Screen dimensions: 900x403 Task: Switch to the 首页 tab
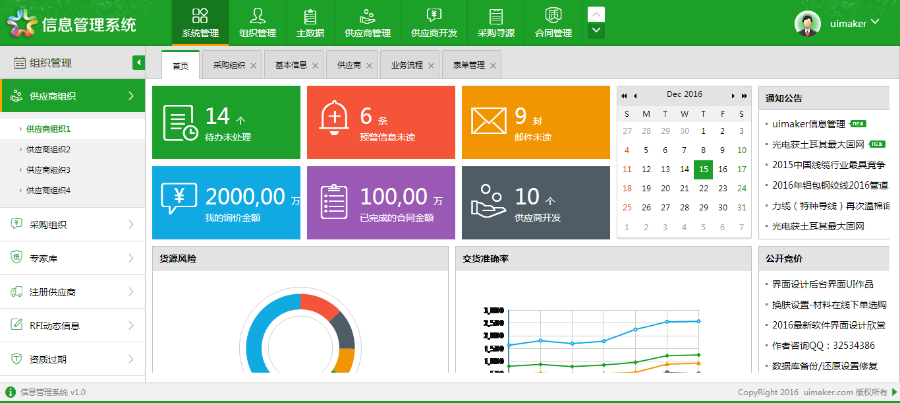click(180, 65)
